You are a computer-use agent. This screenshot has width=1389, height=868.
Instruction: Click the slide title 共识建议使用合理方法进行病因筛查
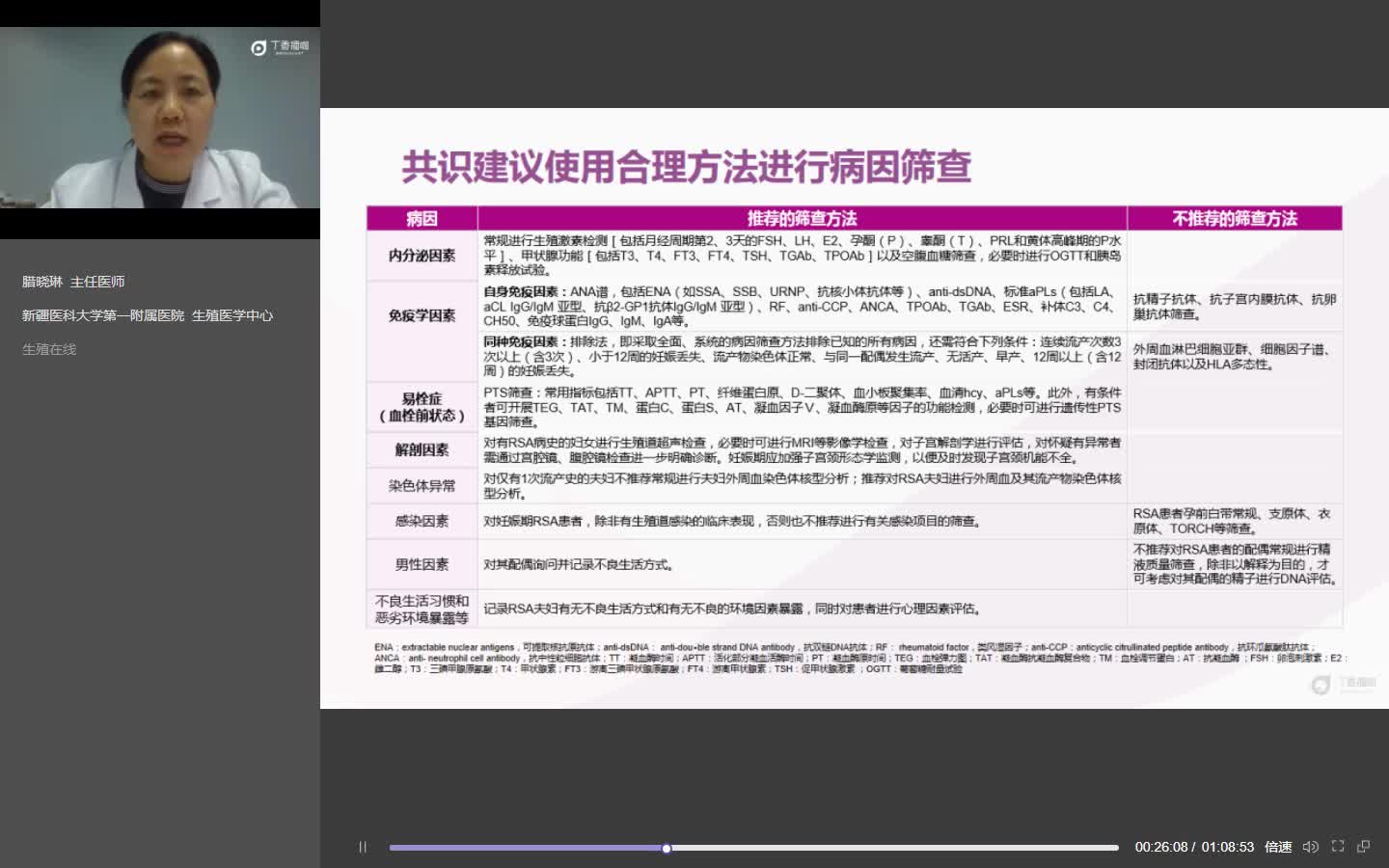(686, 167)
